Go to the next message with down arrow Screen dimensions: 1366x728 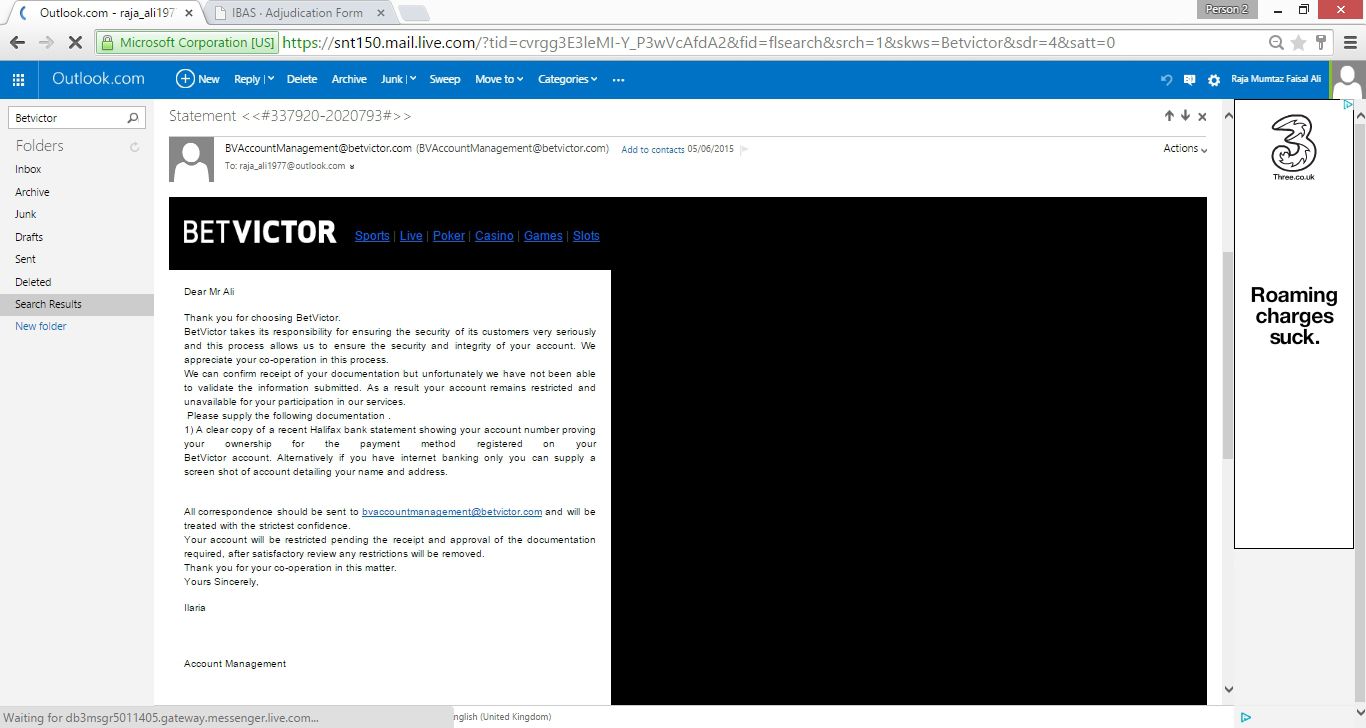1185,116
